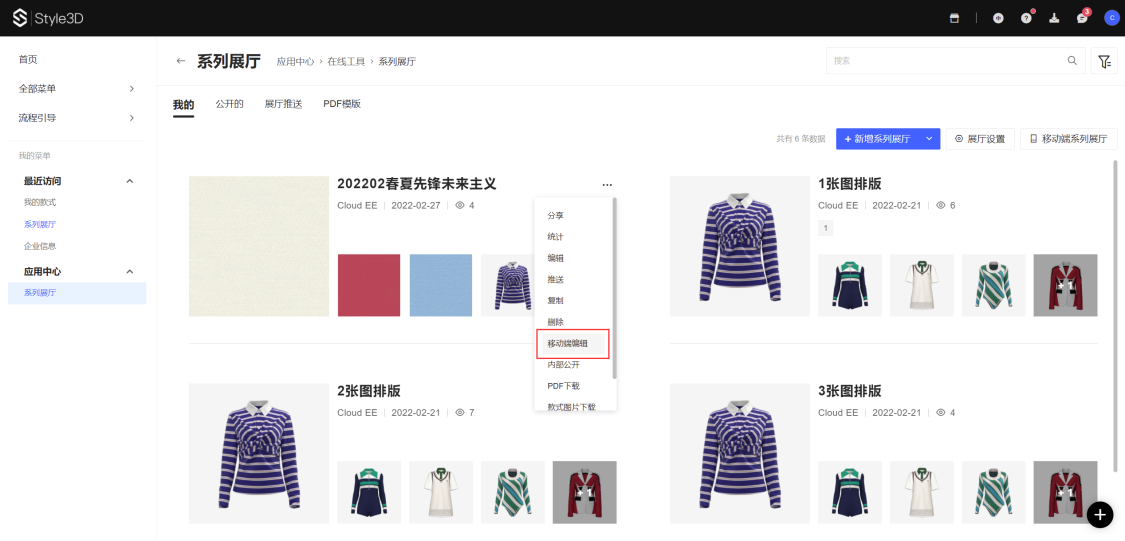Open dropdown arrow next to 新增系列展厅
This screenshot has height=541, width=1125.
(x=929, y=139)
